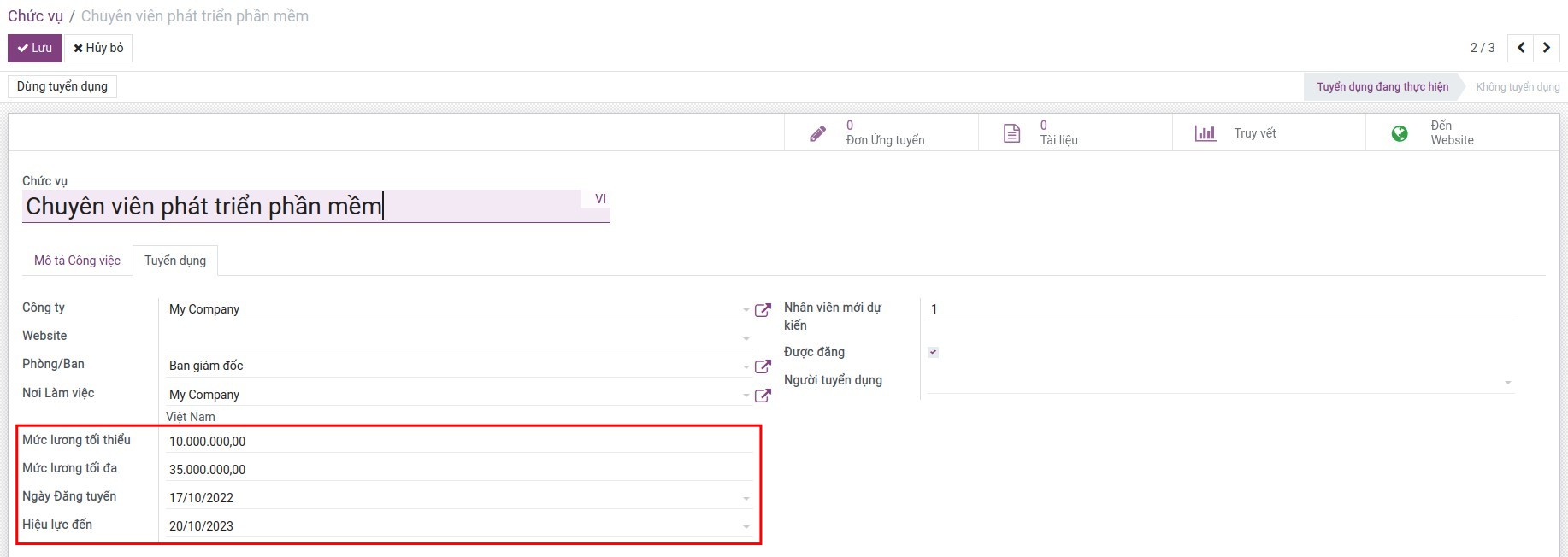1568x557 pixels.
Task: Switch to Mô tả Công việc tab
Action: pyautogui.click(x=77, y=261)
